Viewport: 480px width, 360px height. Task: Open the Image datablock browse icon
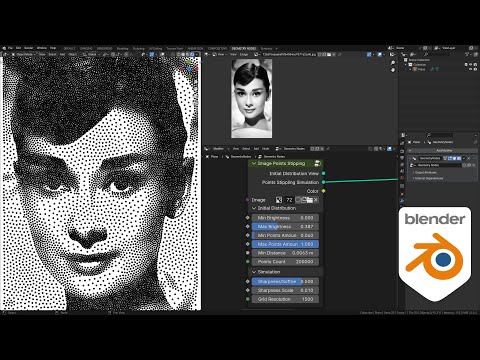[279, 200]
